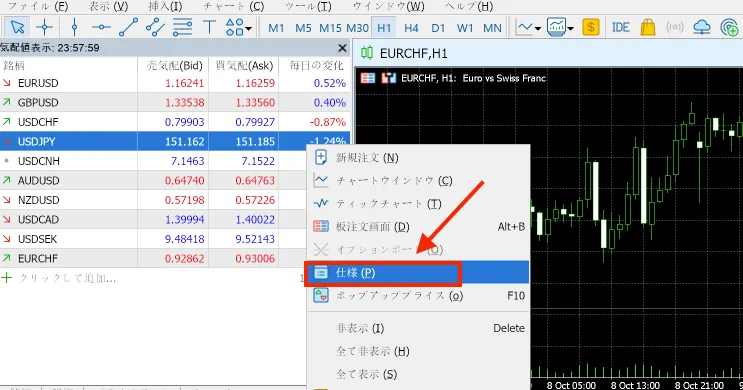743x390 pixels.
Task: Choose 全て表示 (S) menu entry
Action: (x=418, y=374)
